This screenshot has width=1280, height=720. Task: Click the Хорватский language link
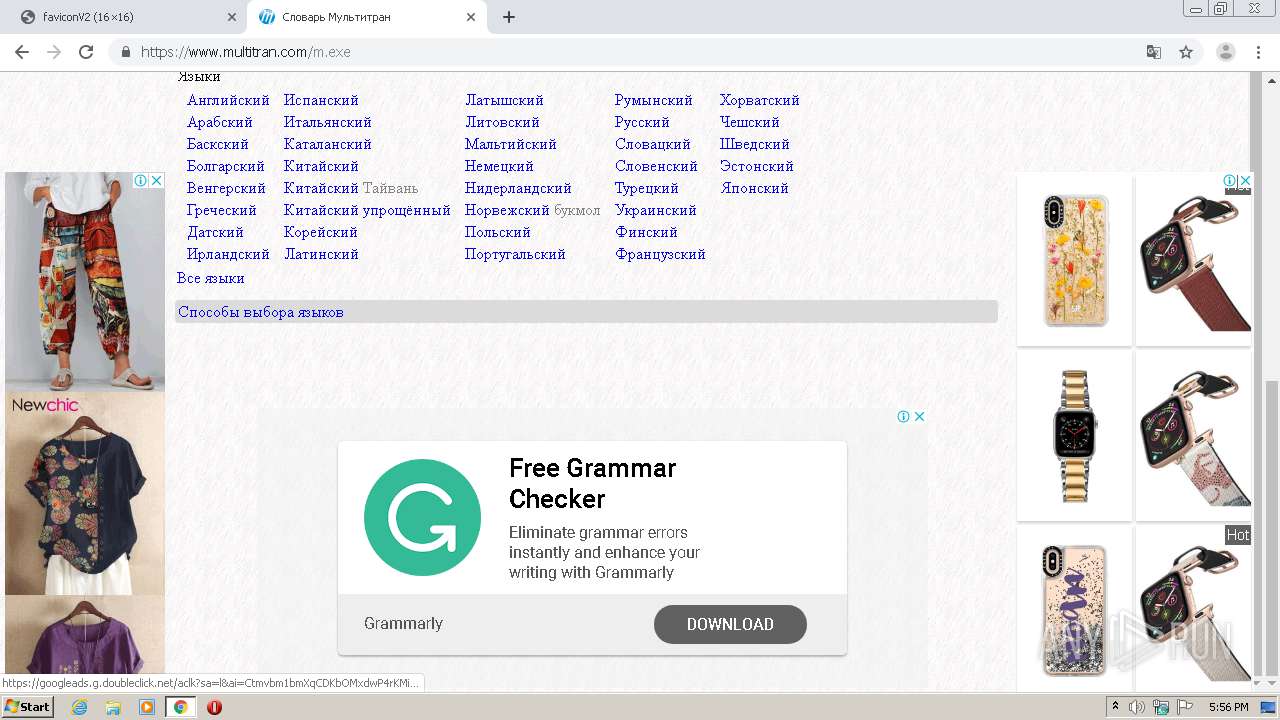[x=760, y=100]
